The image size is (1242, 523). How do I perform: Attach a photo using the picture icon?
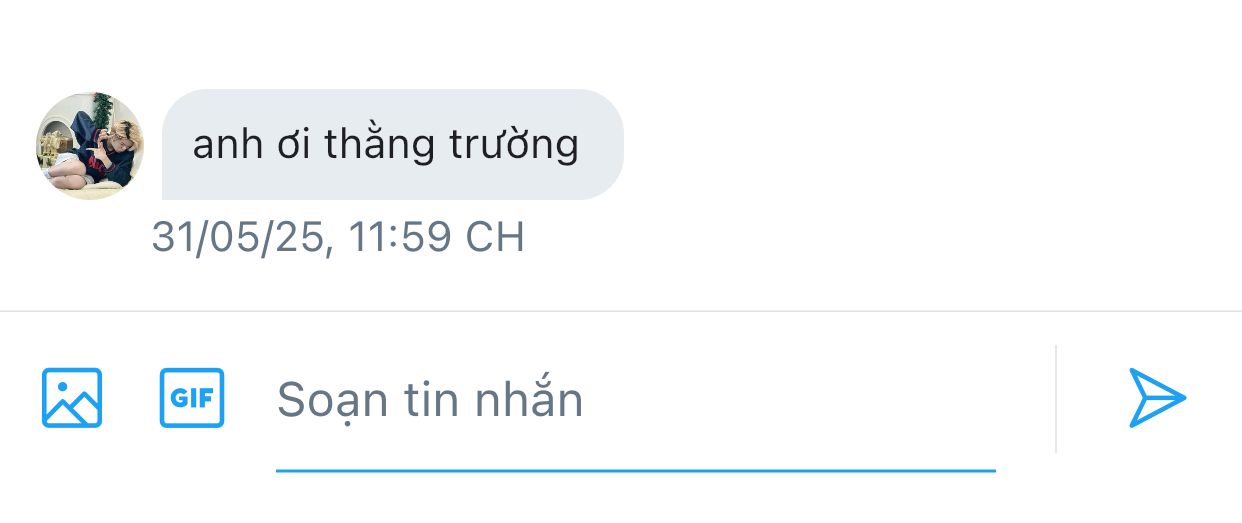pos(72,398)
